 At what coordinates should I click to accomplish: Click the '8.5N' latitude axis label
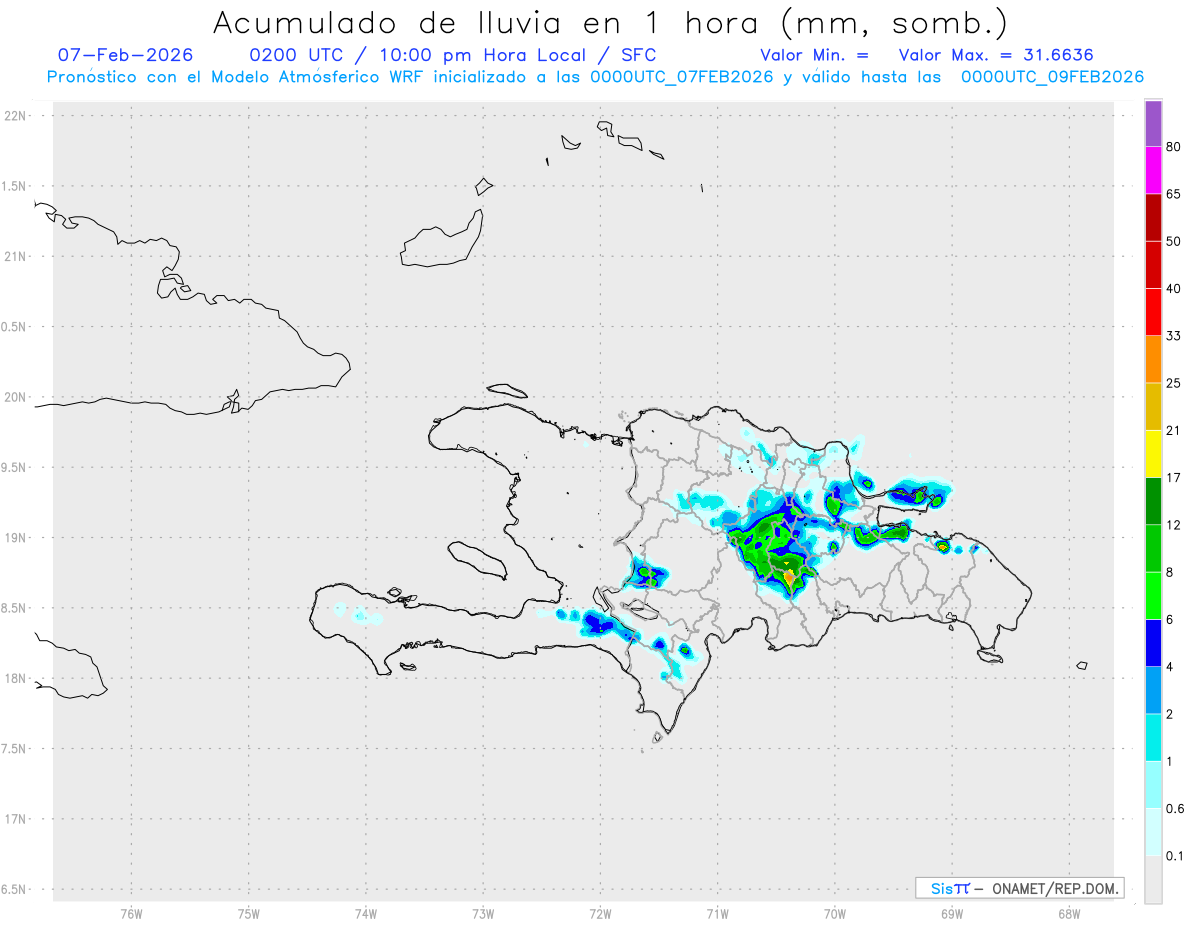point(15,608)
